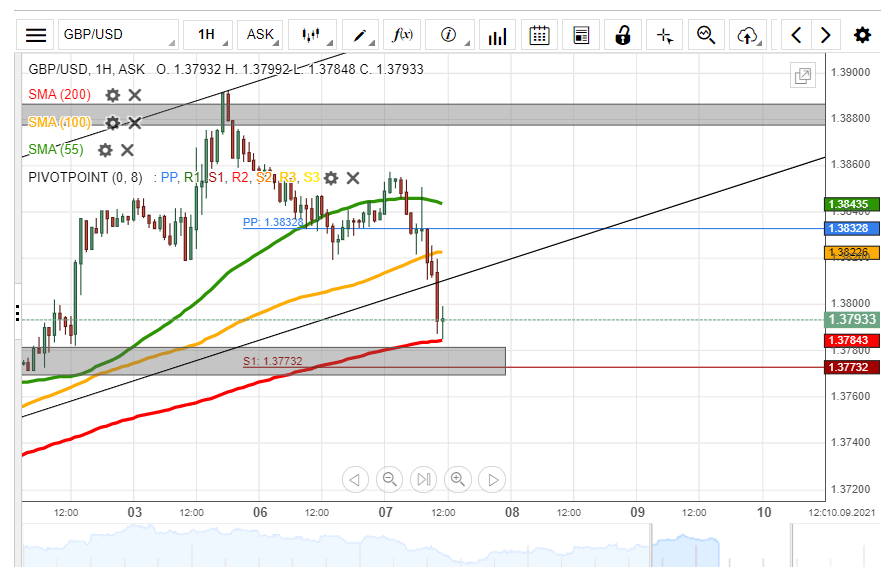Click the SMA (55) indicator label
Viewport: 881px width, 583px height.
tap(56, 150)
